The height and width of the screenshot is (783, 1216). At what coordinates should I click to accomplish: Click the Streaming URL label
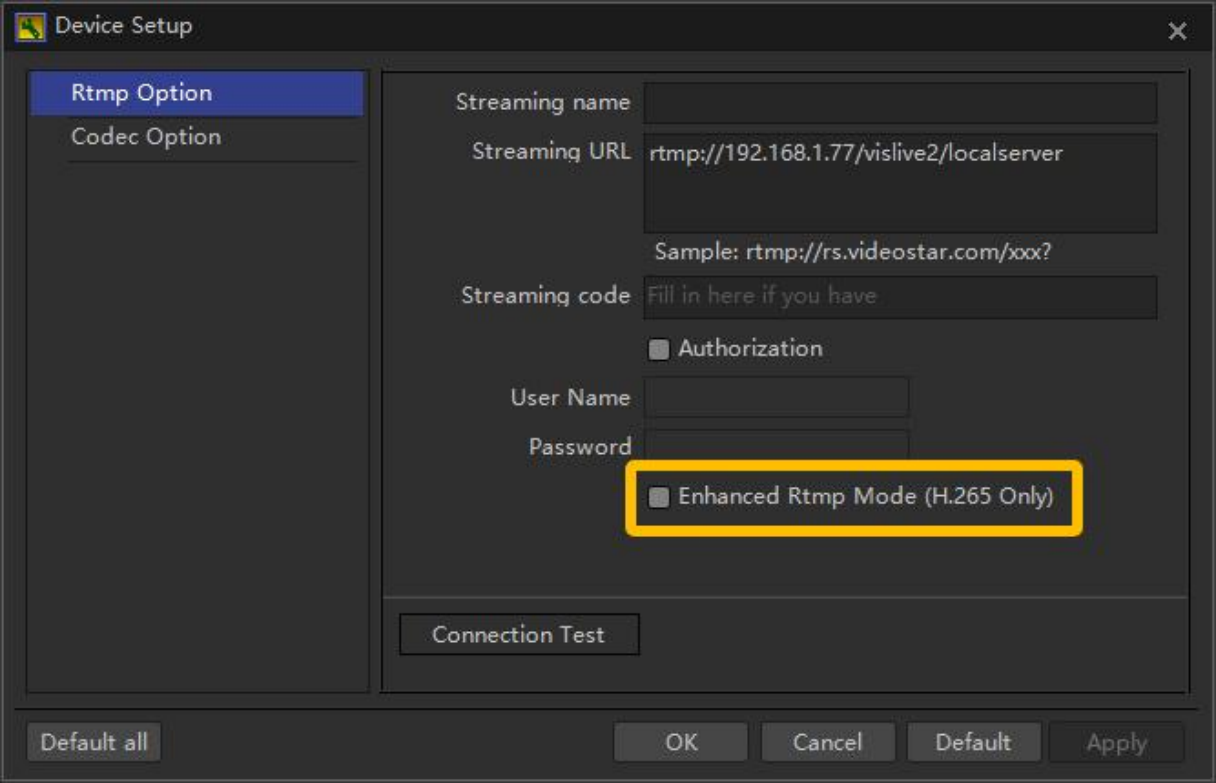tap(551, 152)
